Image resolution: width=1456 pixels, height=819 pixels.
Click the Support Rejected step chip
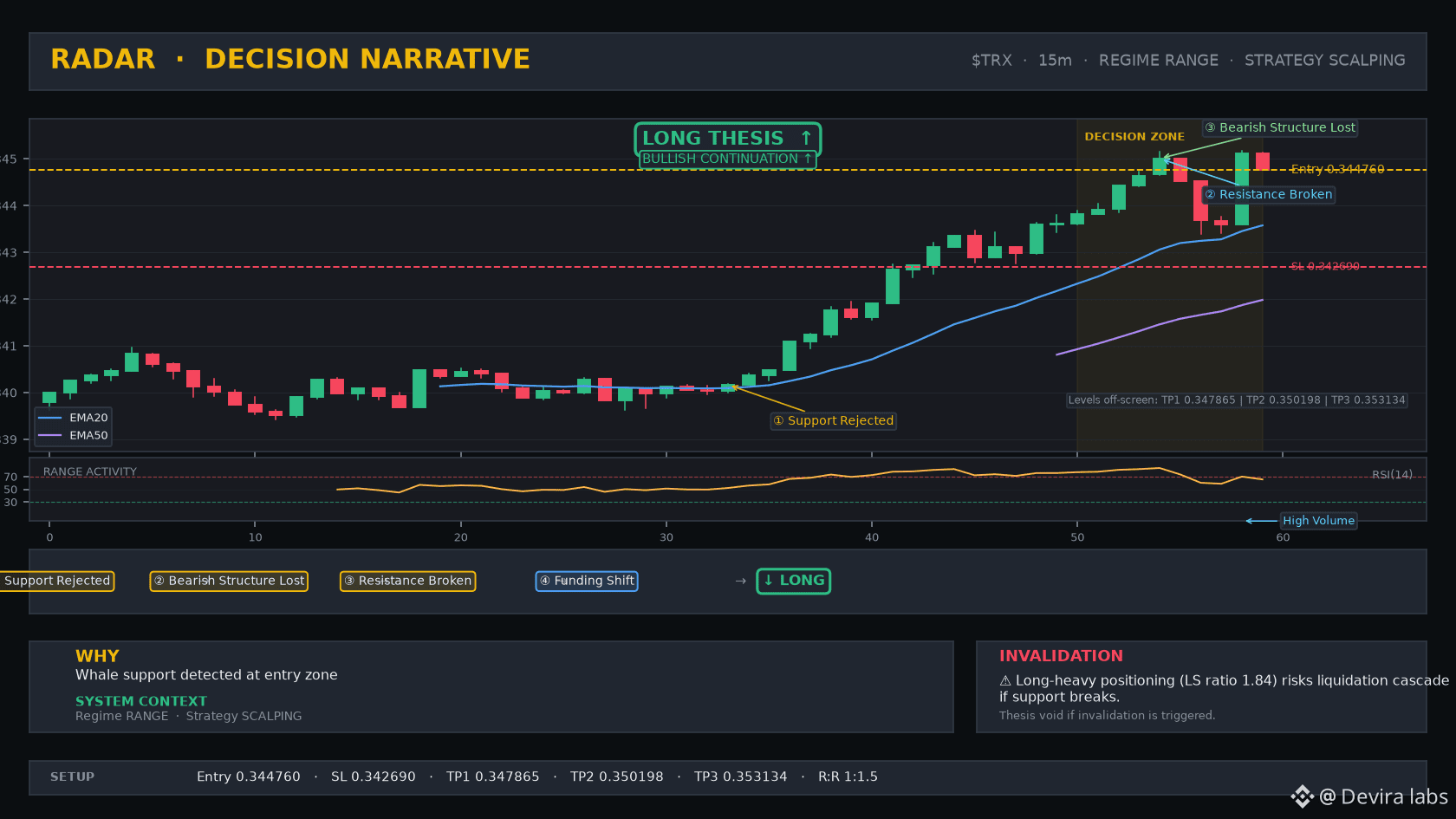coord(56,581)
